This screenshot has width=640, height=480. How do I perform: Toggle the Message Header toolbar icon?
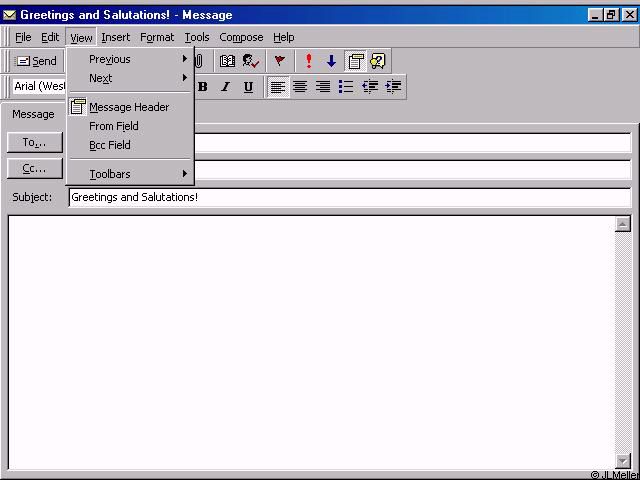click(355, 61)
